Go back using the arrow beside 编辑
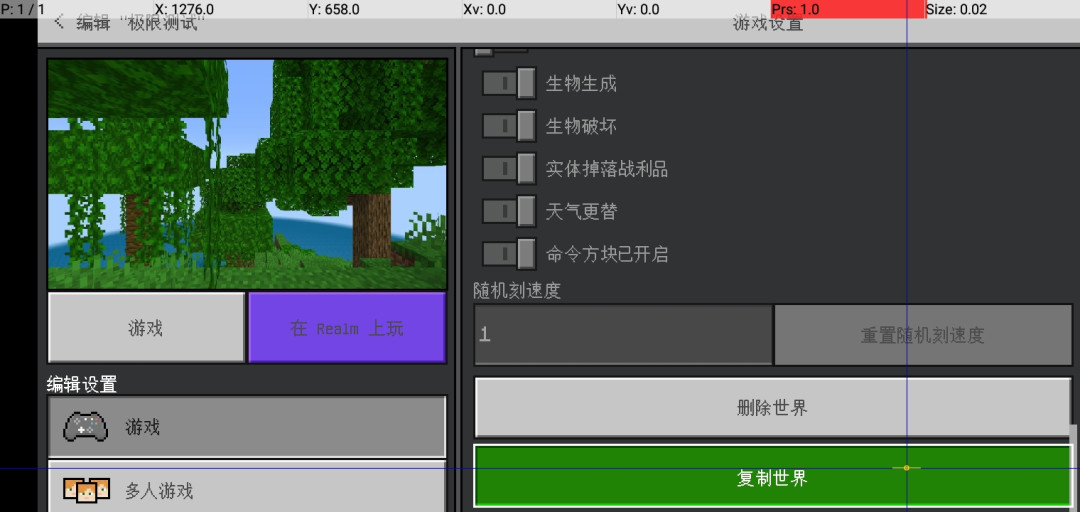This screenshot has height=512, width=1080. click(x=59, y=23)
